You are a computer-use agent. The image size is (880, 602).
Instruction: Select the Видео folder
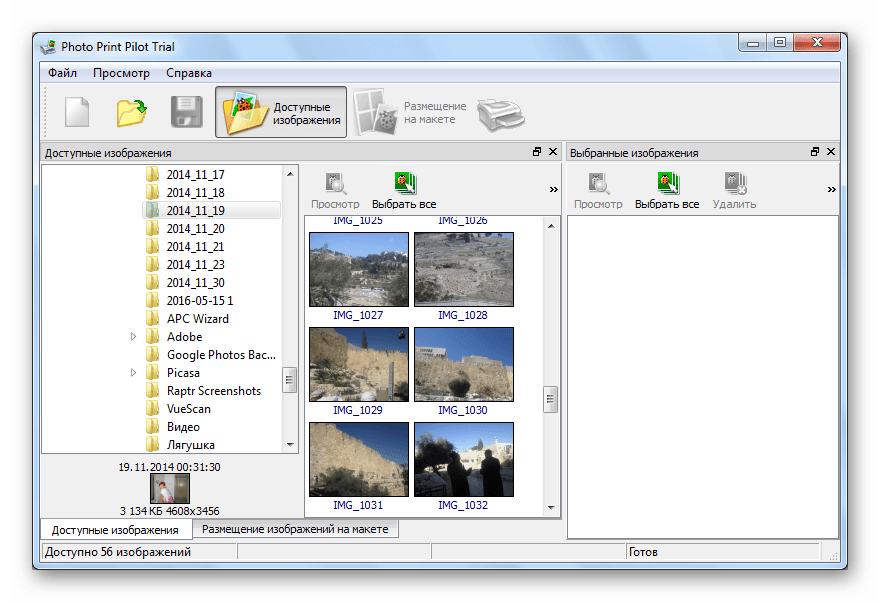coord(183,426)
